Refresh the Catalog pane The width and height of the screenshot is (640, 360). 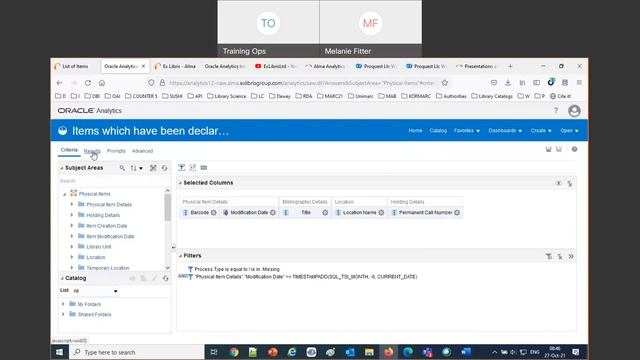pos(165,278)
